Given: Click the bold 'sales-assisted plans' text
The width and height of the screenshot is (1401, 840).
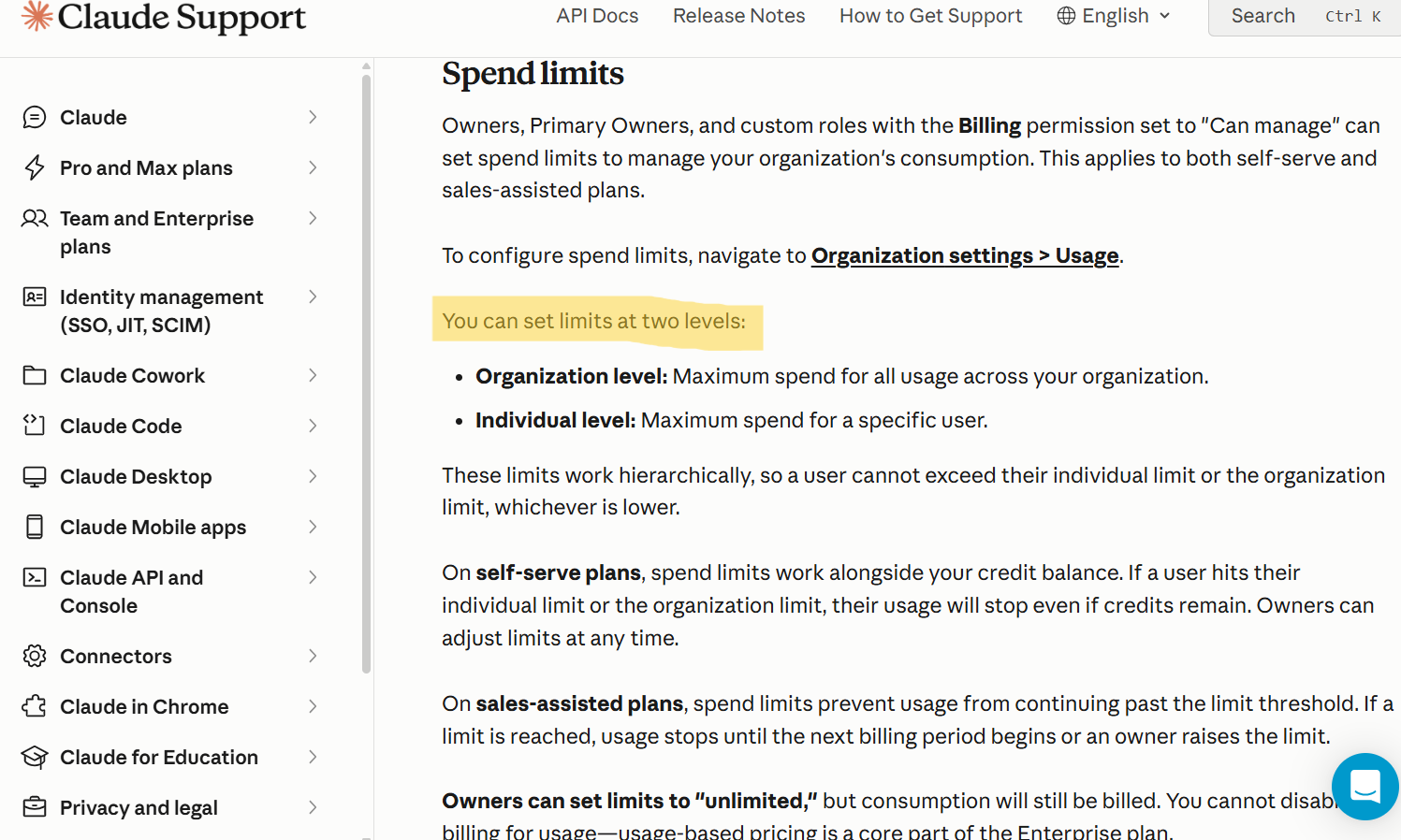Looking at the screenshot, I should point(579,703).
